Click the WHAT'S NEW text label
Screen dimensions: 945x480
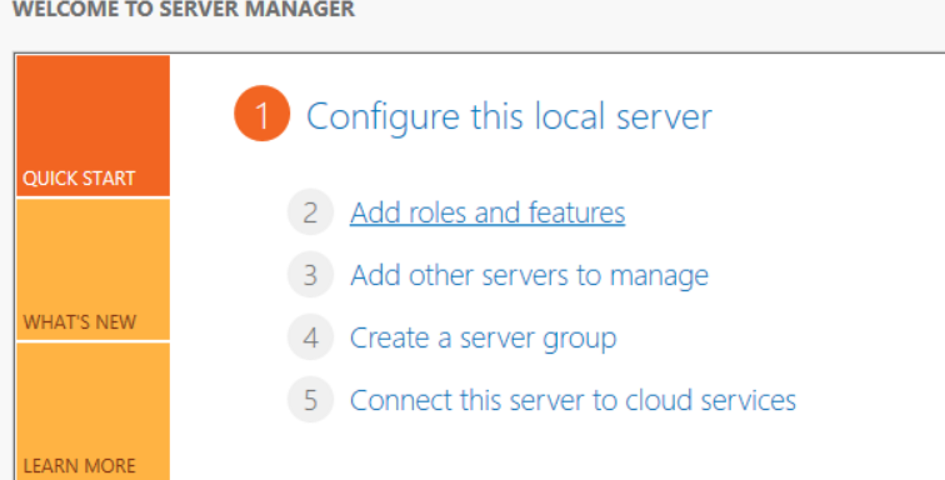point(80,322)
